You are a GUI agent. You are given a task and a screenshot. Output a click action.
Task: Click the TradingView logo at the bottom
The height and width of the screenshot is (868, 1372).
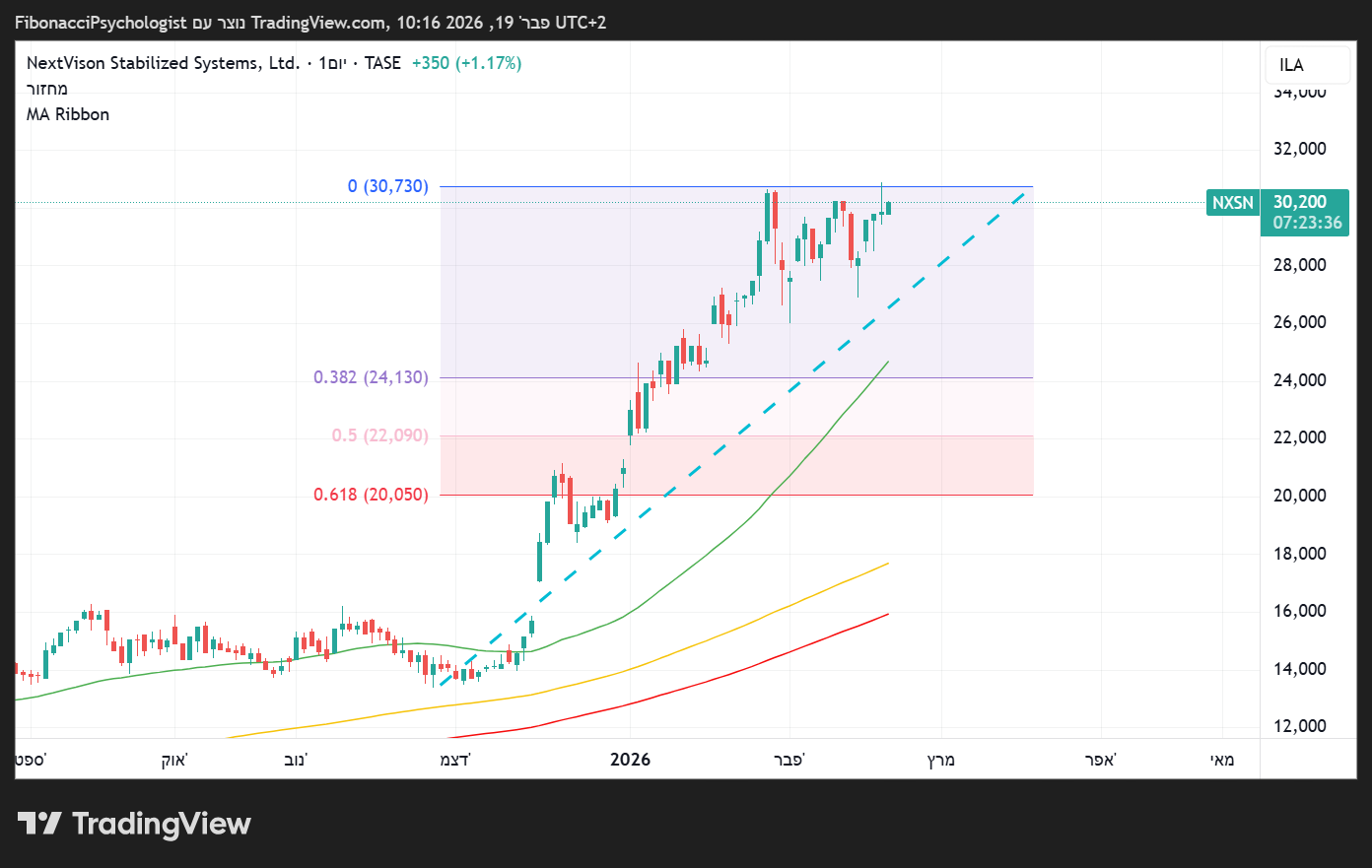coord(134,824)
